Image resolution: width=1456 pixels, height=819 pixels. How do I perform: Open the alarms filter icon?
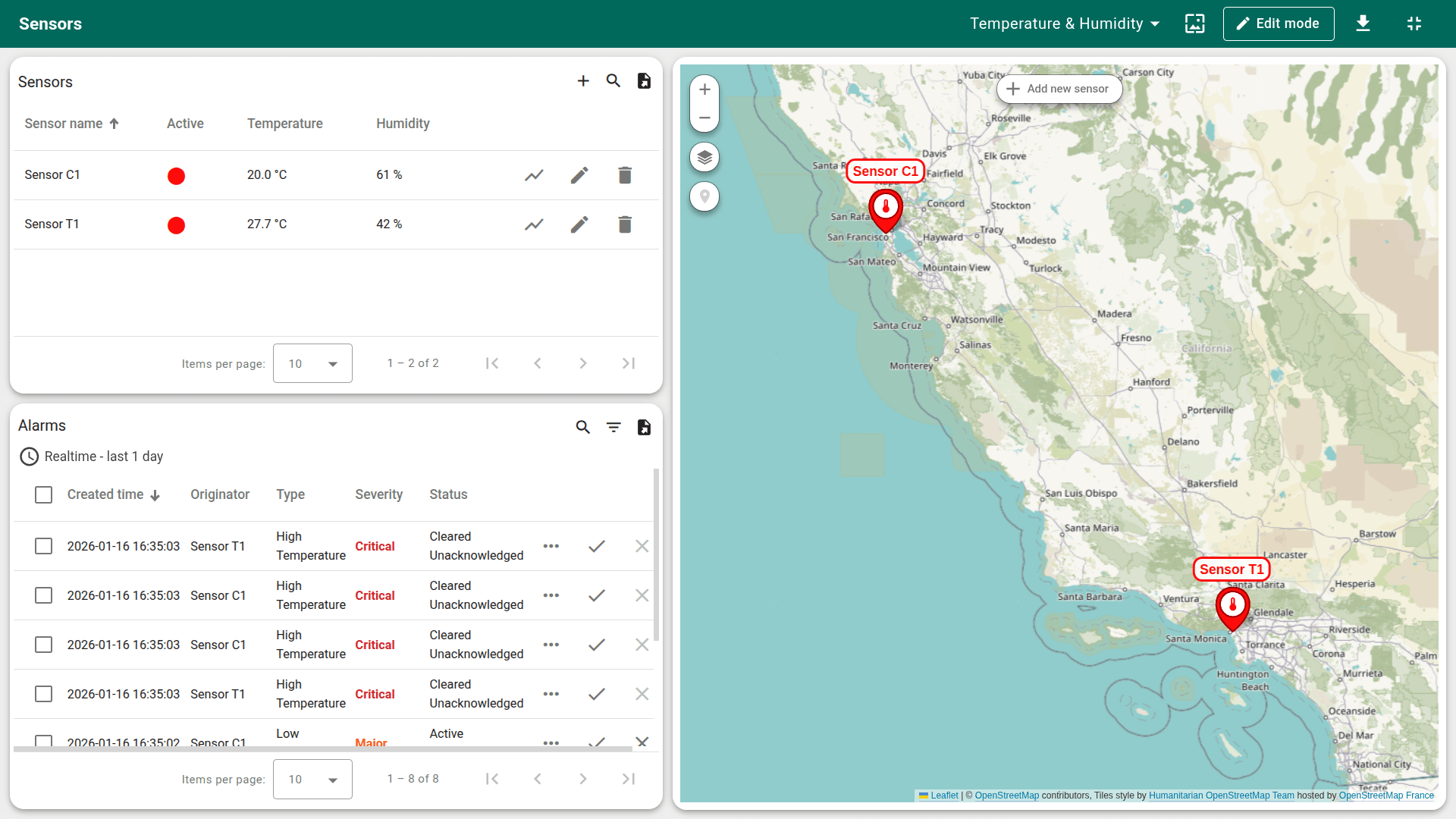click(613, 428)
